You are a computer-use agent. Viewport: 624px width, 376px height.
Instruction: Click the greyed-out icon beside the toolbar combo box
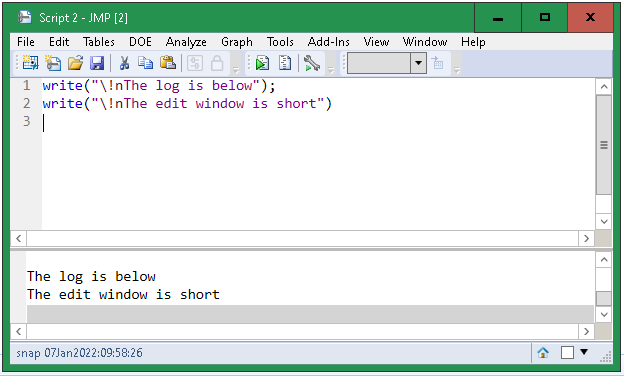coord(437,63)
